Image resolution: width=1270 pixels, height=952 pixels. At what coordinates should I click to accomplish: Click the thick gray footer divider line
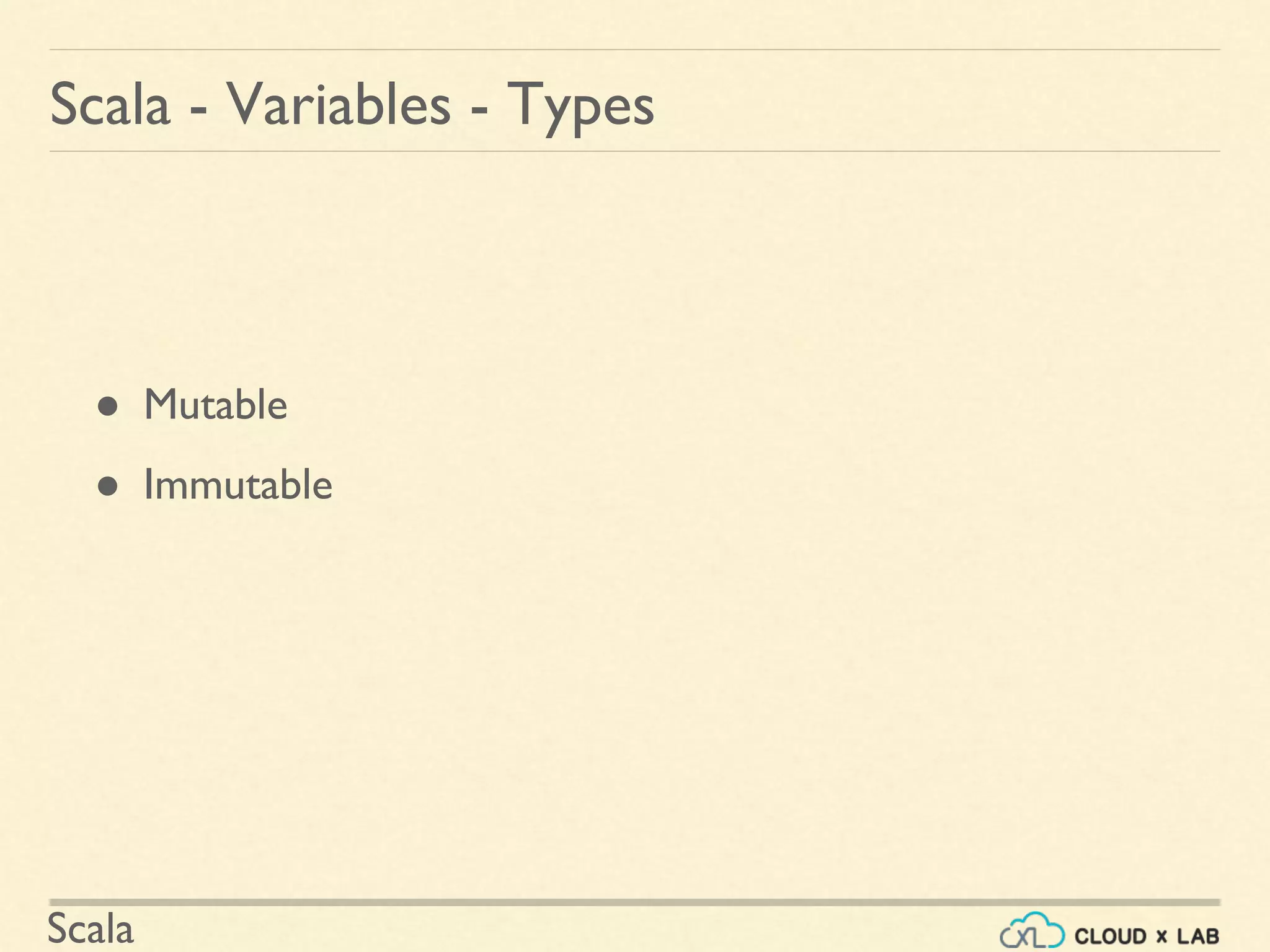coord(634,902)
